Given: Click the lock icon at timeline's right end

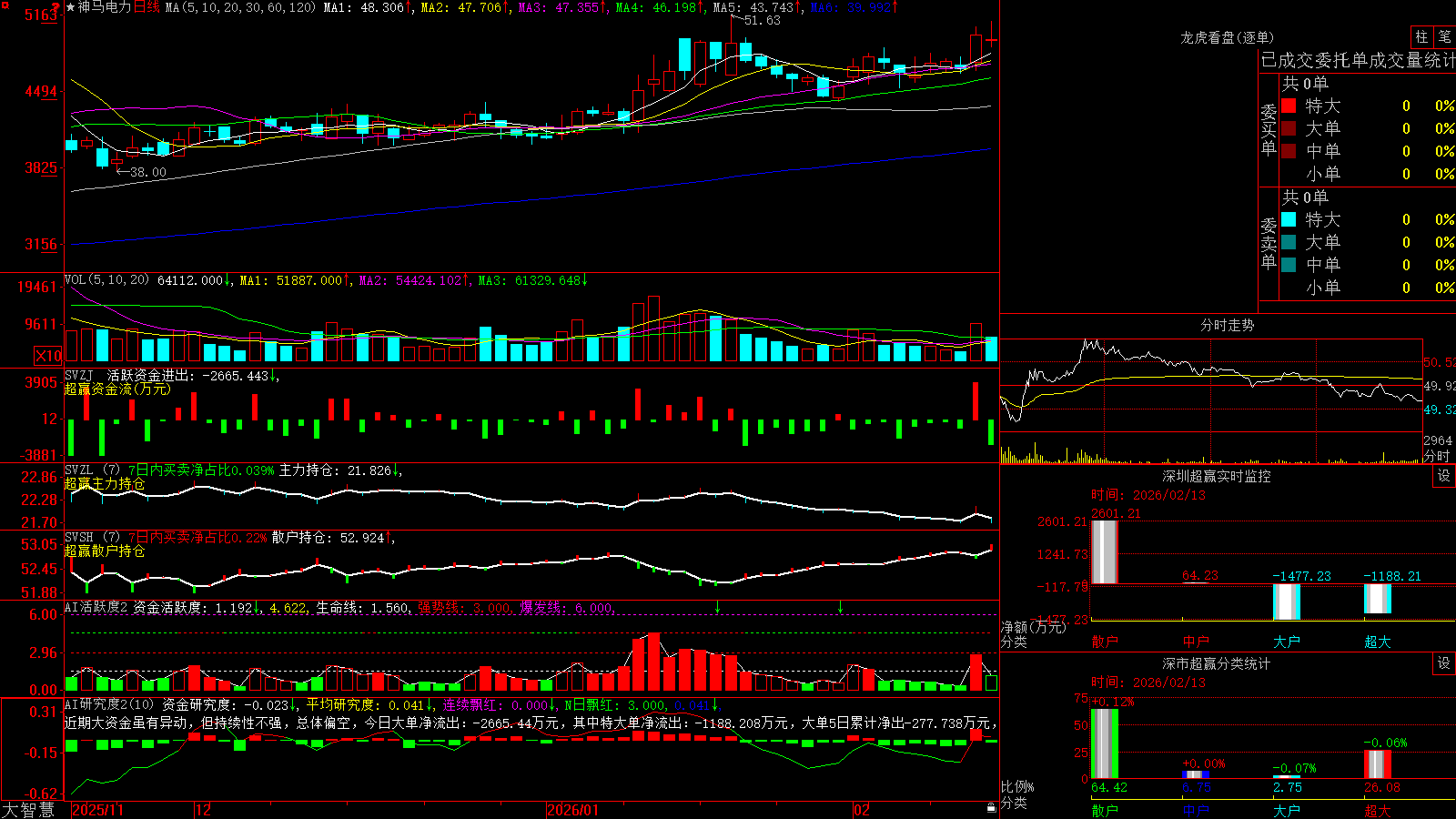Looking at the screenshot, I should (991, 808).
